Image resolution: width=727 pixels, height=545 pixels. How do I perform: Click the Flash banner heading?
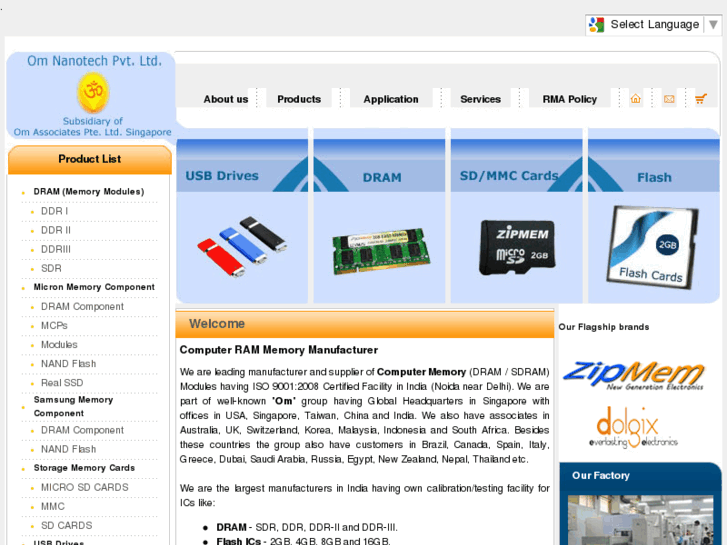pyautogui.click(x=654, y=178)
